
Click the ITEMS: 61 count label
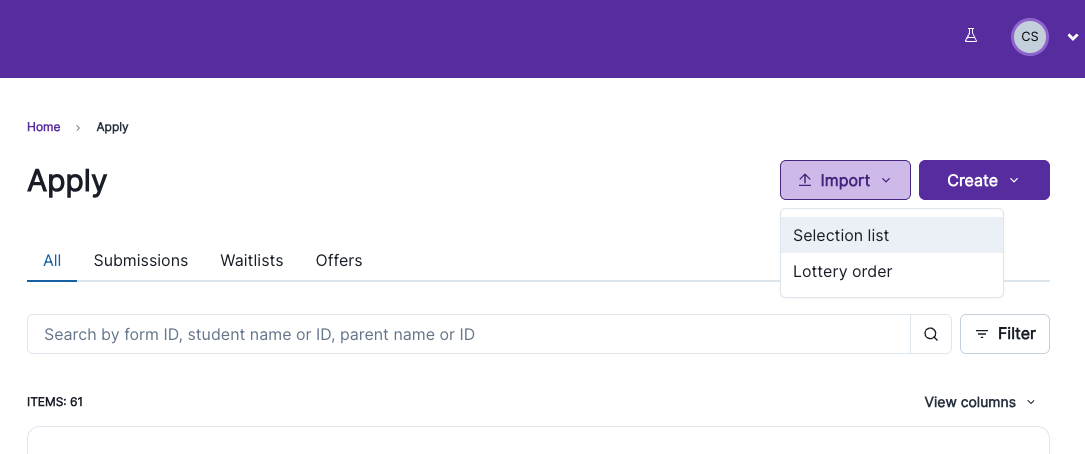tap(55, 402)
